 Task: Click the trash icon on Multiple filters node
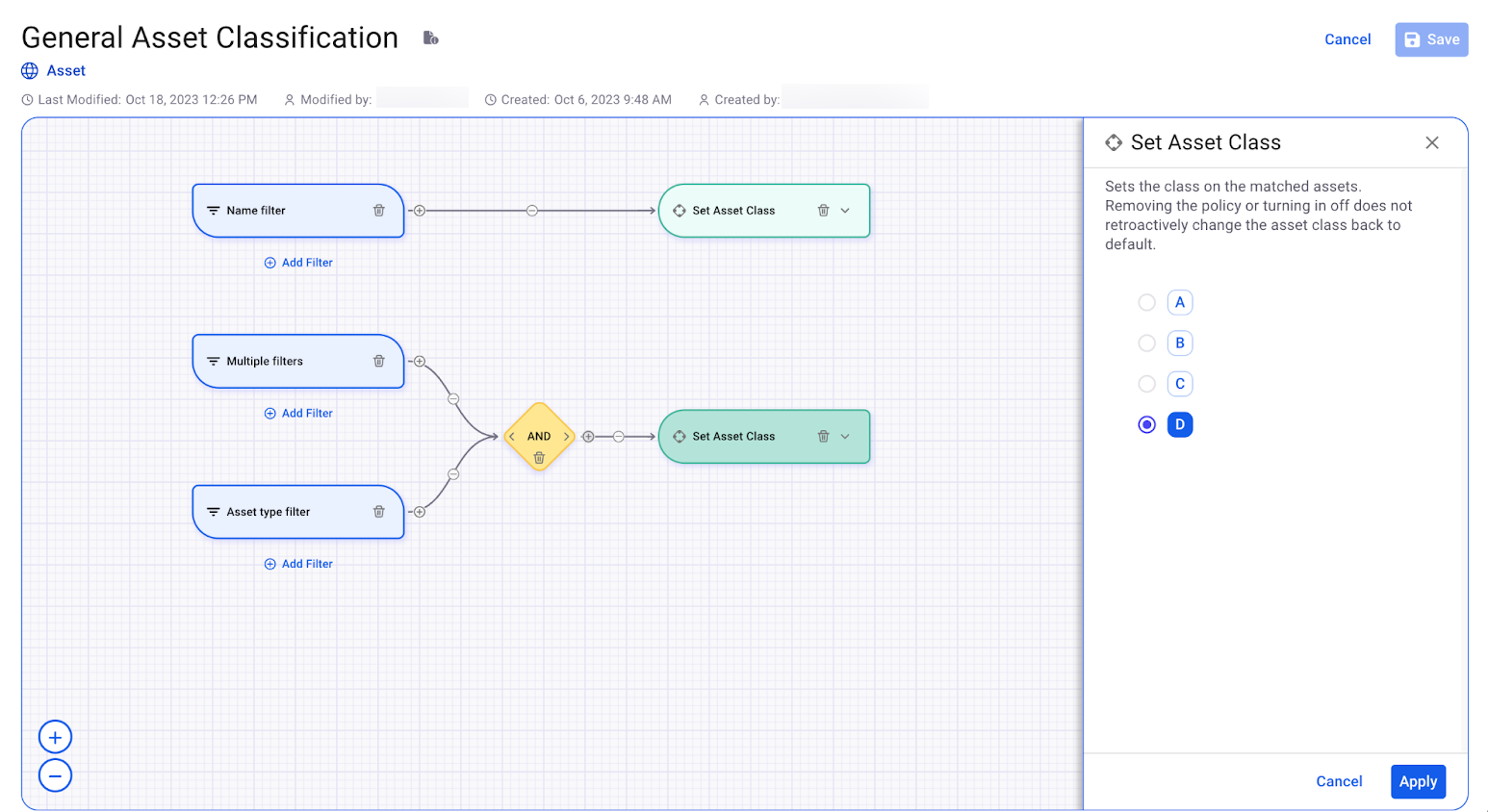(x=379, y=361)
